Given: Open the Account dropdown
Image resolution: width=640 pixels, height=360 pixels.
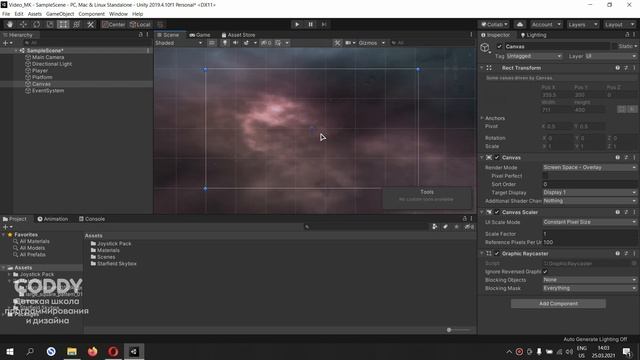Looking at the screenshot, I should tap(547, 24).
